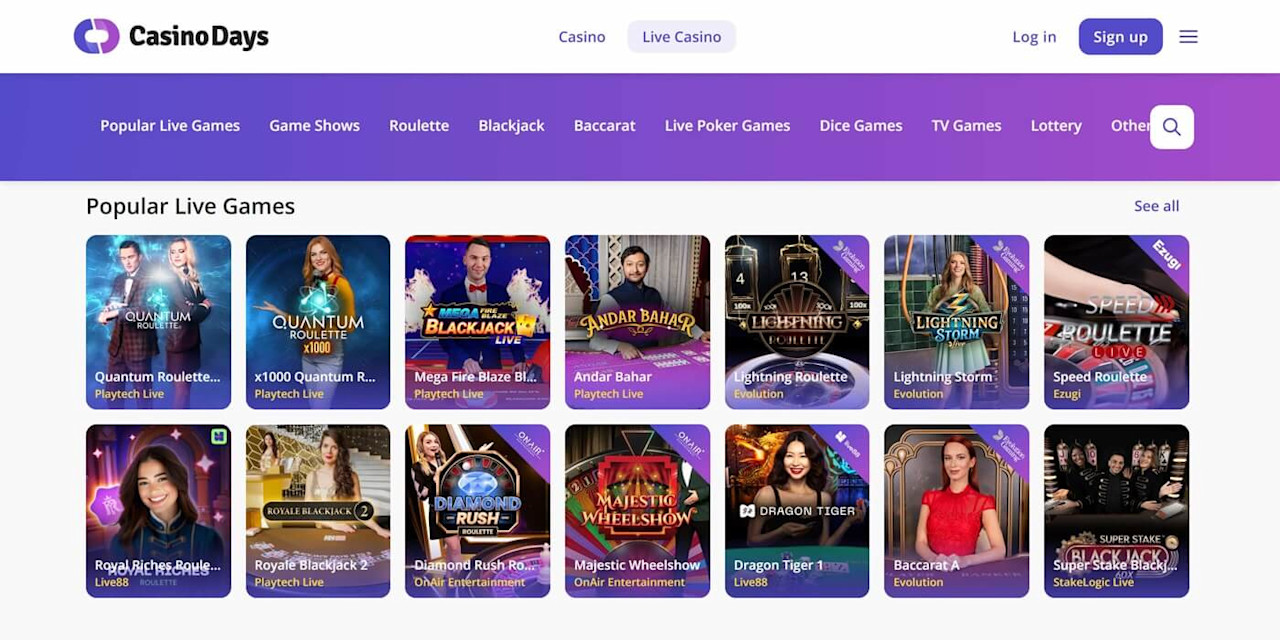Open the hamburger menu icon

click(1188, 36)
